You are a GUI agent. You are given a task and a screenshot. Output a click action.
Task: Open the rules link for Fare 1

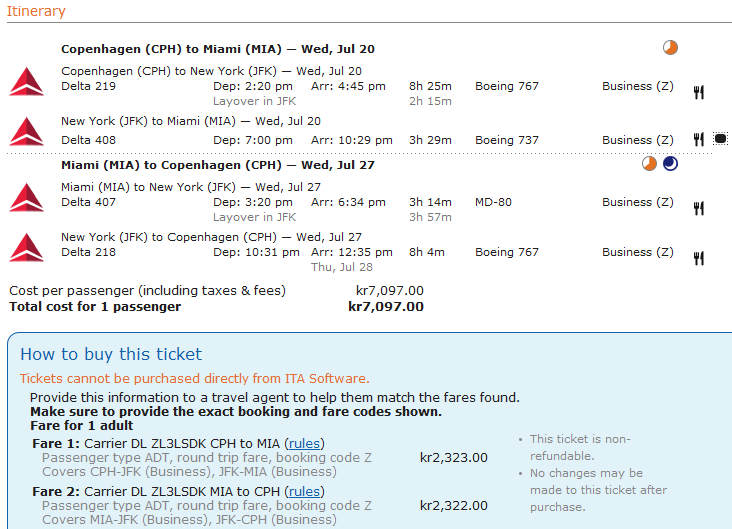click(x=304, y=443)
